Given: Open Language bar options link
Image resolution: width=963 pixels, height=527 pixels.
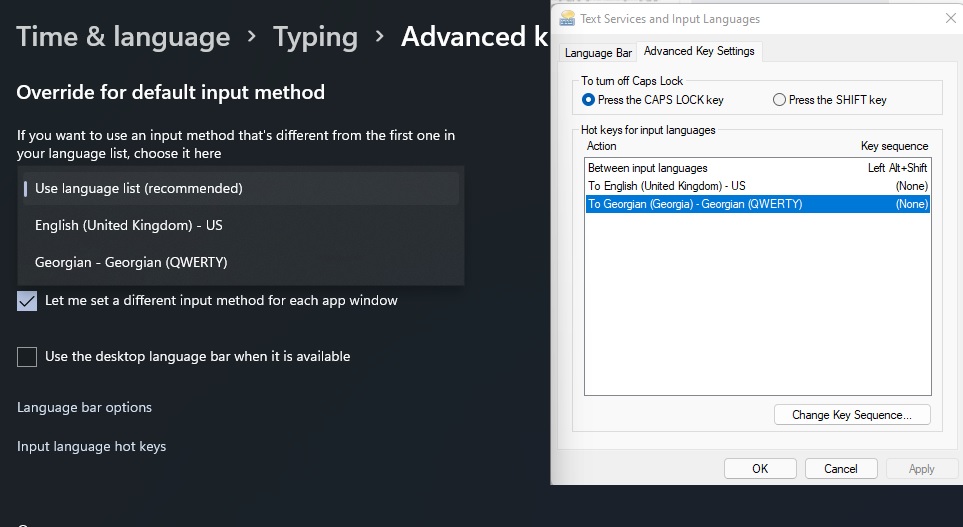Looking at the screenshot, I should (84, 407).
